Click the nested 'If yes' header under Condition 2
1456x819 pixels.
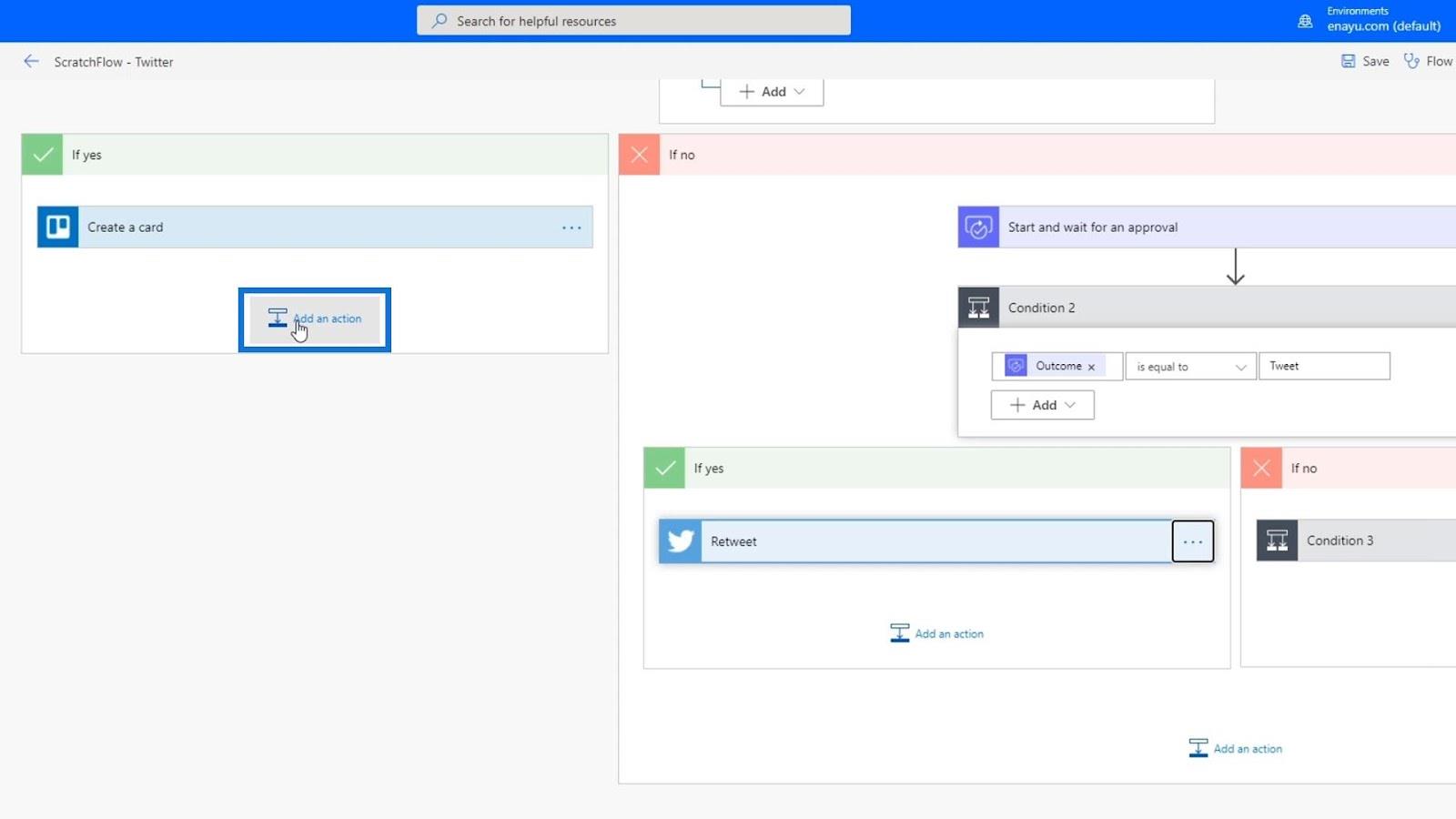(x=937, y=468)
